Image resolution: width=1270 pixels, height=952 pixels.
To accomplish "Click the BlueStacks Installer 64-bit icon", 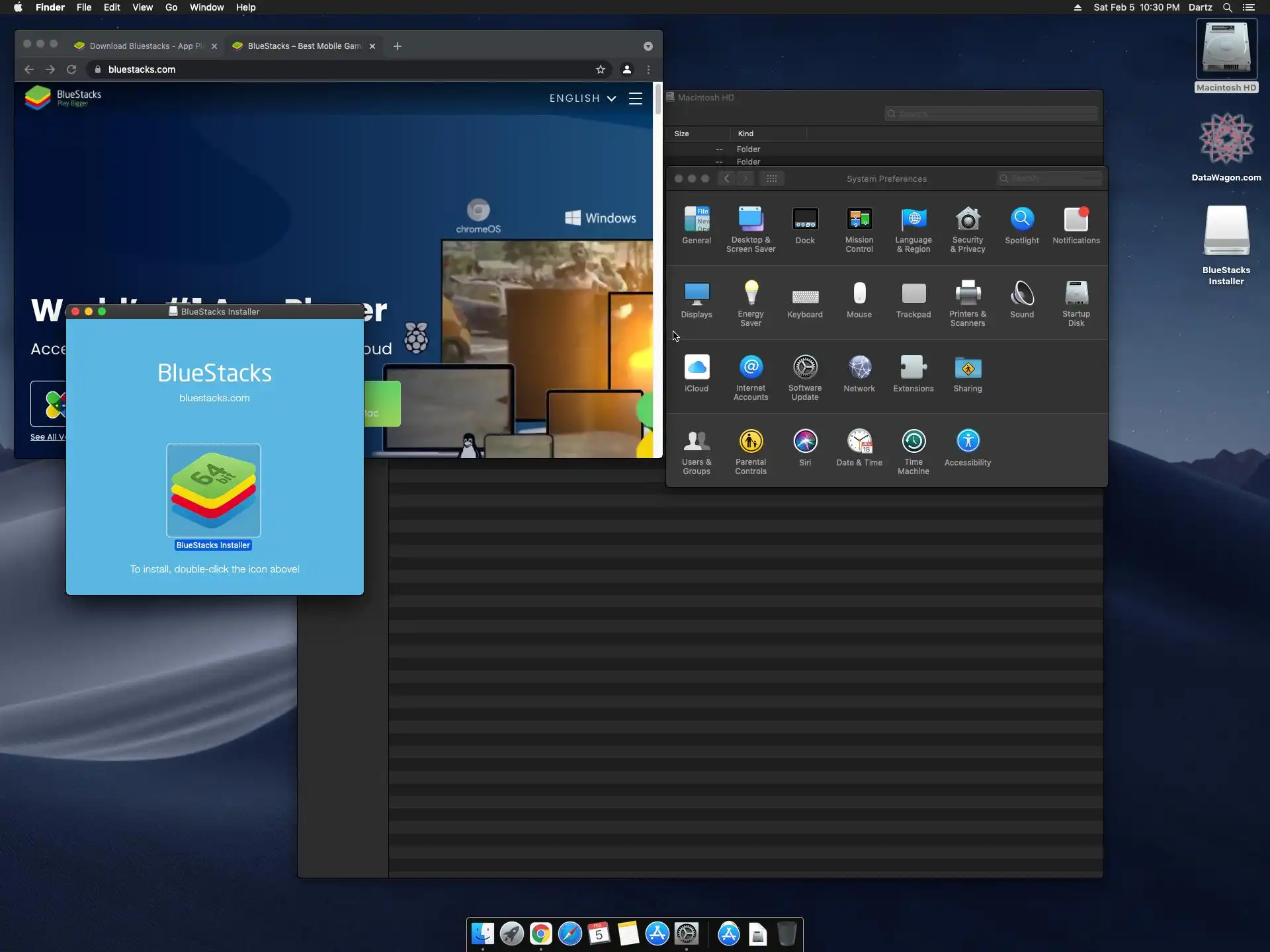I will pos(213,490).
